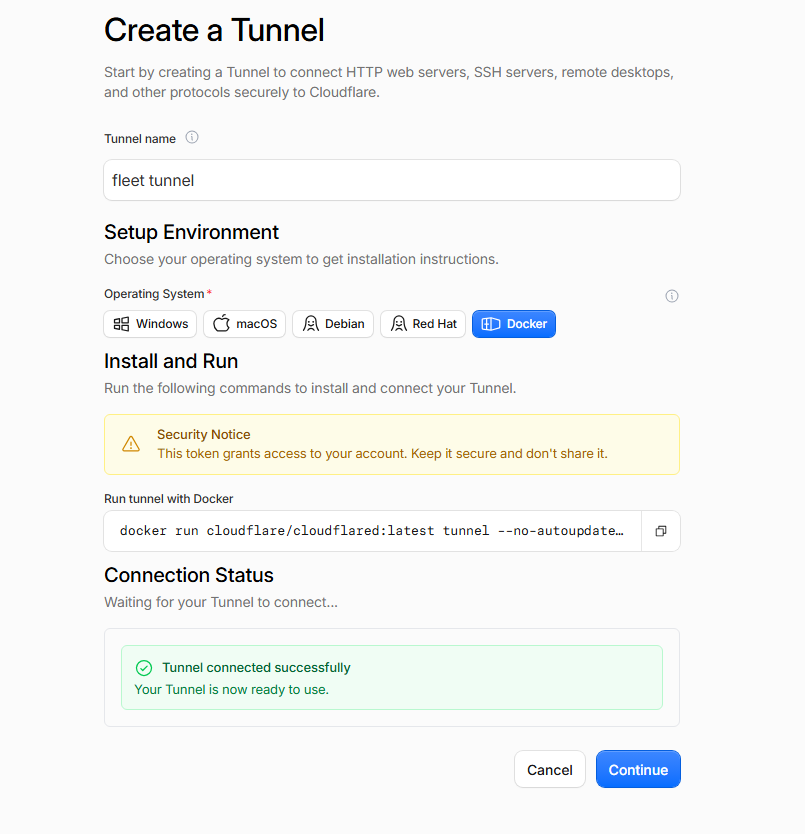This screenshot has width=805, height=834.
Task: Click the 'Tunnel connected successfully' message
Action: 256,668
